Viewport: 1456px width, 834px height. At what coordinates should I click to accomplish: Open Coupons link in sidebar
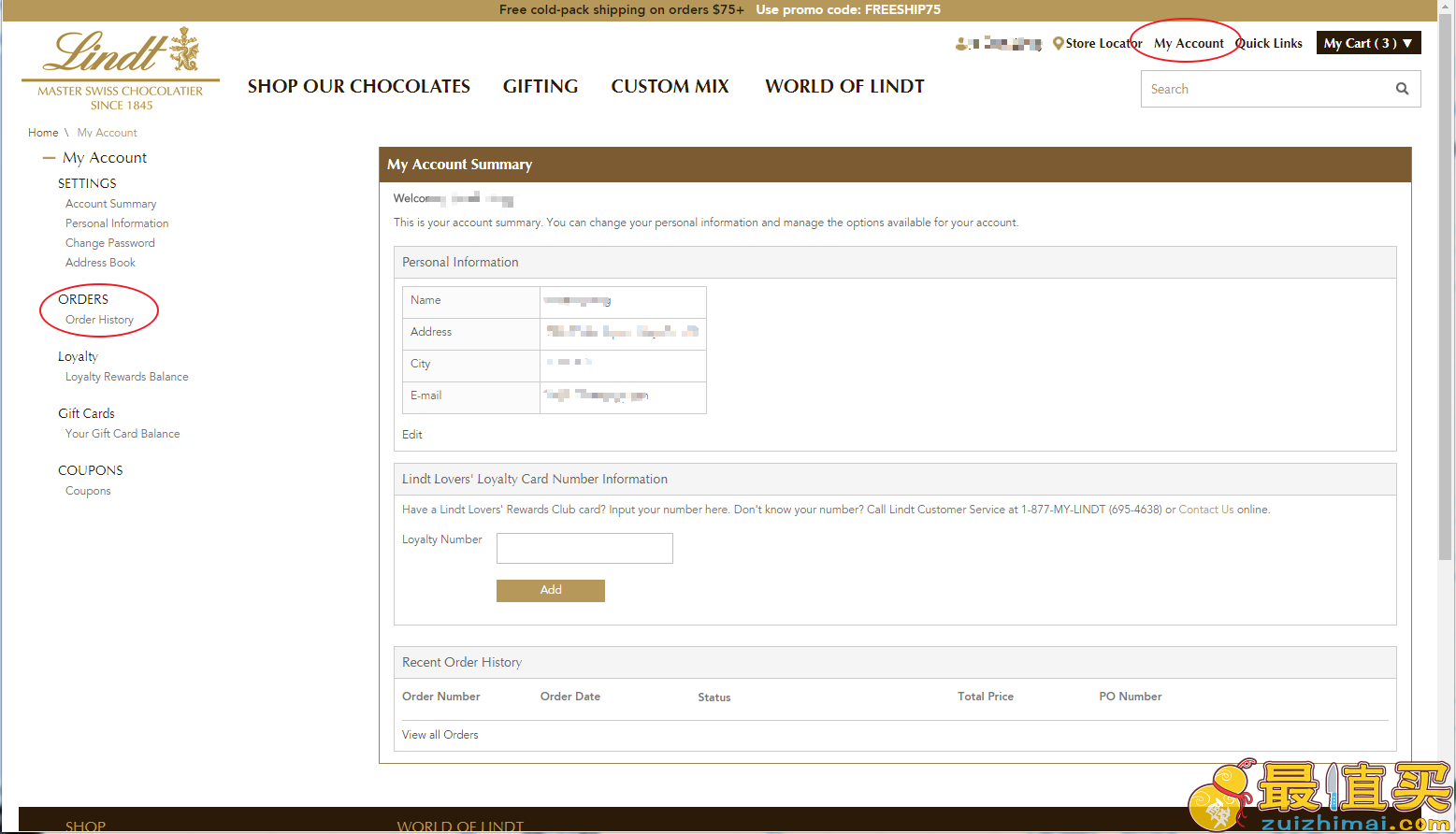88,491
